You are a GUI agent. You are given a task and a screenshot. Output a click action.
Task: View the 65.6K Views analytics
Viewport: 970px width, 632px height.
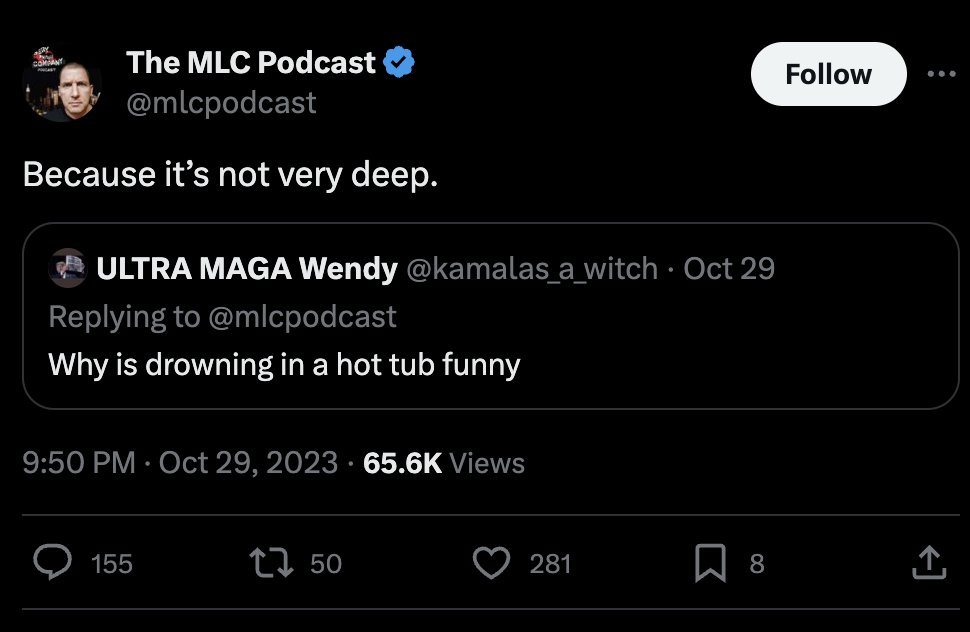click(x=444, y=463)
